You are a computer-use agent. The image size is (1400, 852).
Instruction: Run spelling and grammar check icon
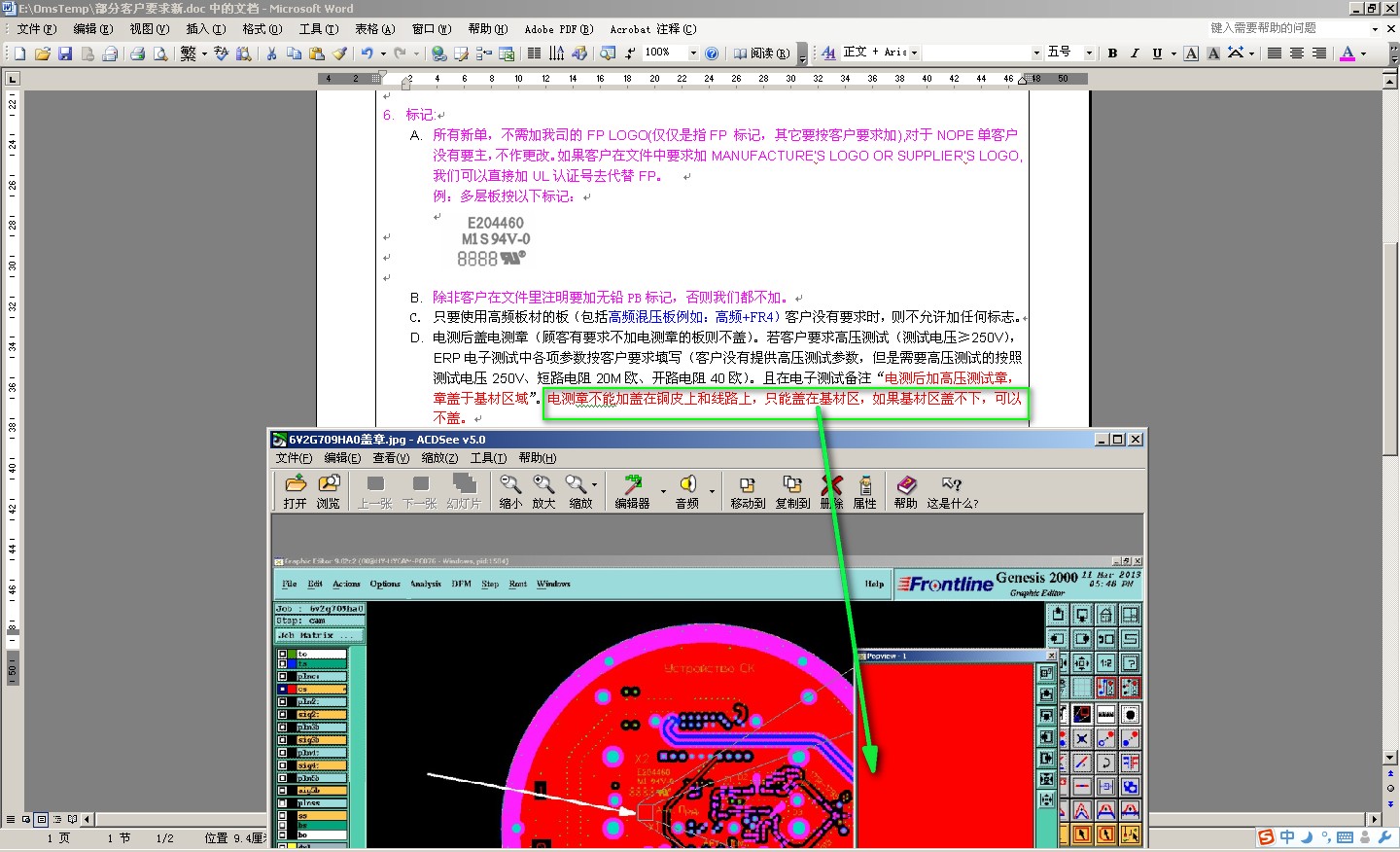222,53
